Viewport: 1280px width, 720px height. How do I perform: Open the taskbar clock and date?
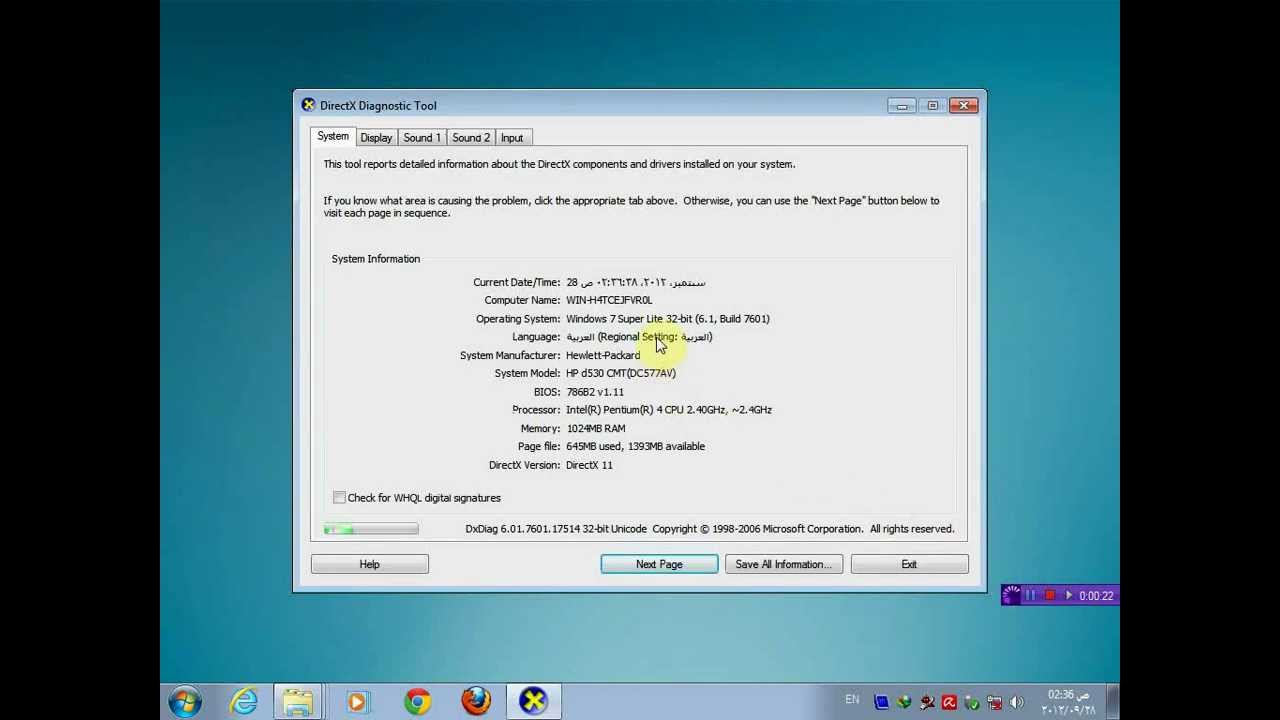point(1068,702)
